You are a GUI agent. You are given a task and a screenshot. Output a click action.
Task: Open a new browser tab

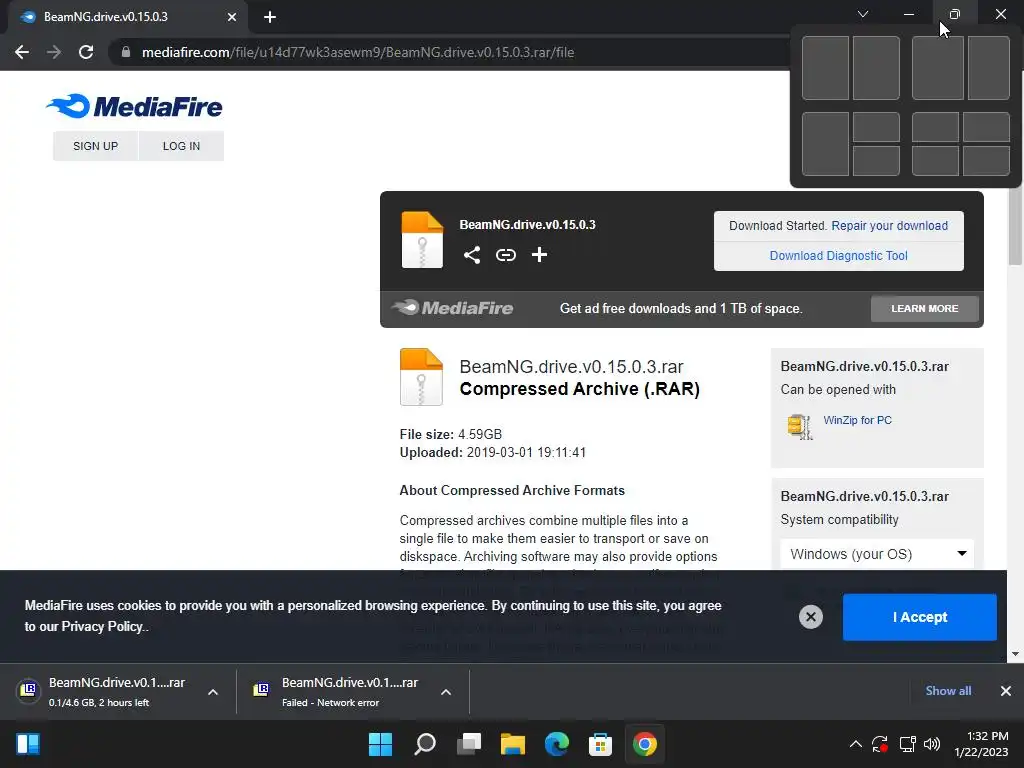(x=270, y=17)
